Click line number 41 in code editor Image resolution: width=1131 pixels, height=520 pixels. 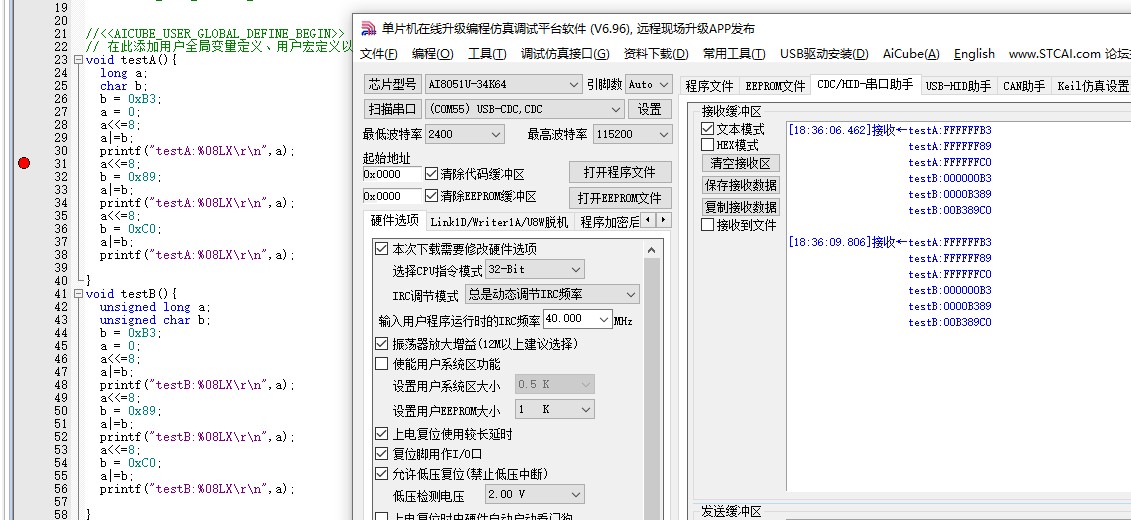61,294
